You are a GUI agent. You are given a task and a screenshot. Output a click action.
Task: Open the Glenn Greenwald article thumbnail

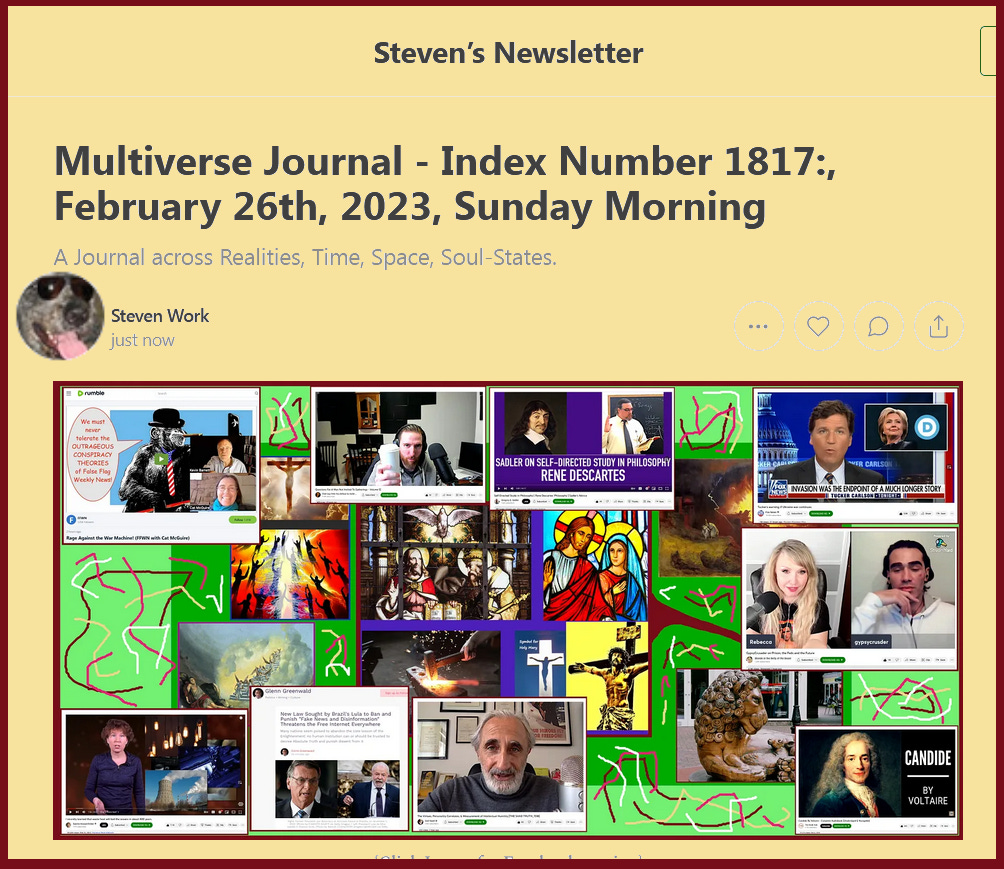coord(329,758)
